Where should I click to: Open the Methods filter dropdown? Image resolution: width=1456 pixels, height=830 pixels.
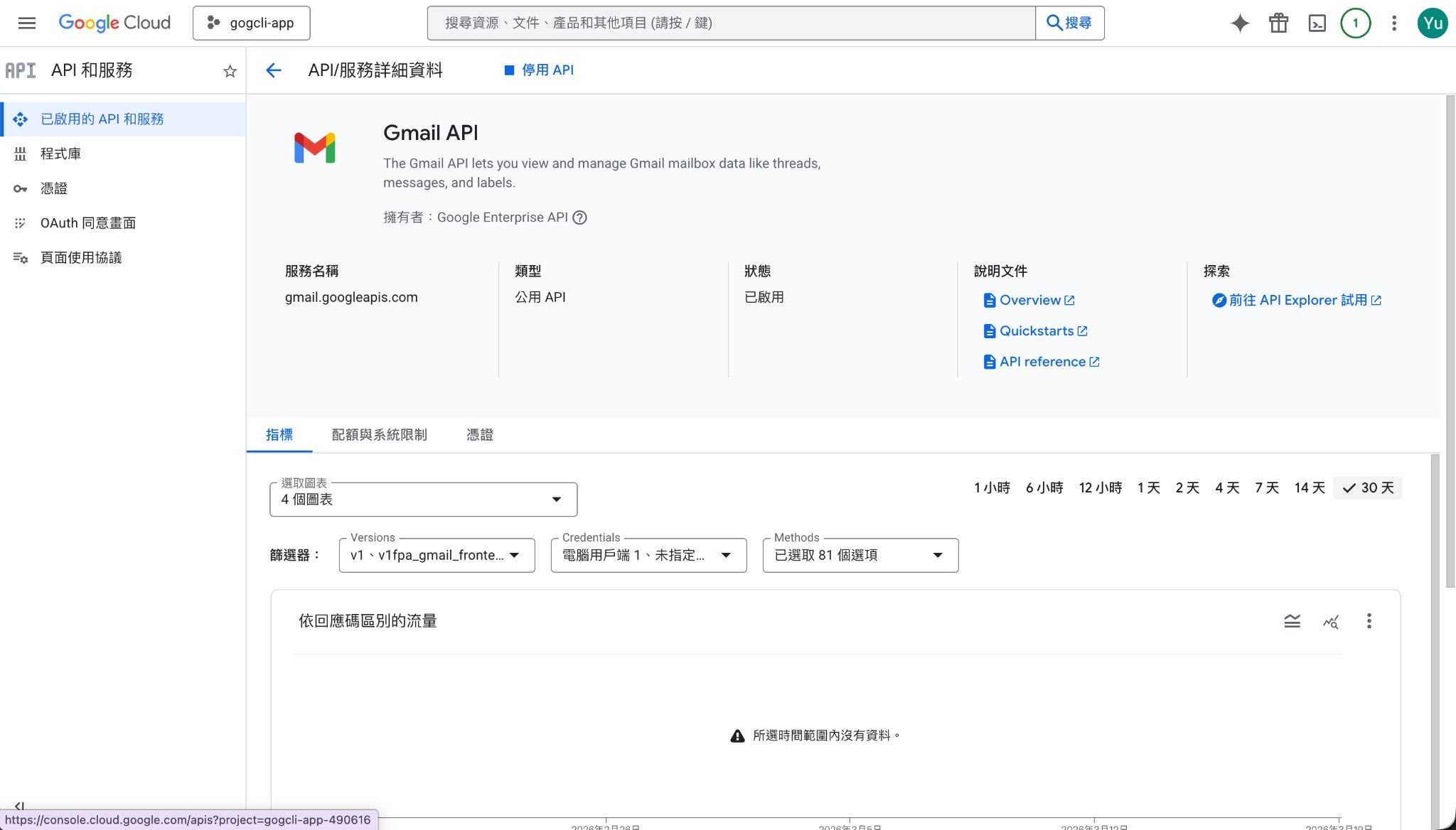click(860, 555)
